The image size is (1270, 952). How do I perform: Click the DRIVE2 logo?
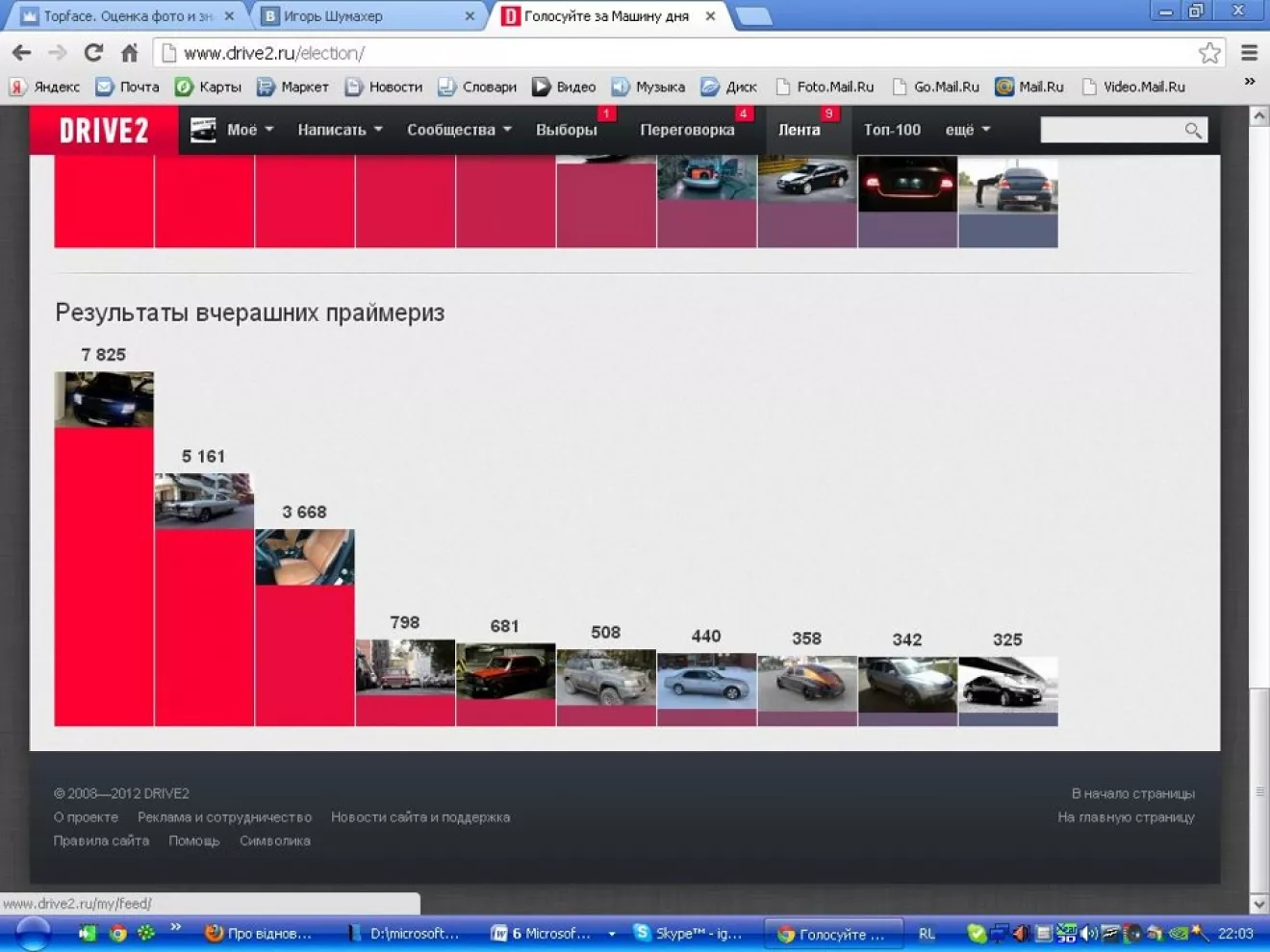tap(104, 130)
